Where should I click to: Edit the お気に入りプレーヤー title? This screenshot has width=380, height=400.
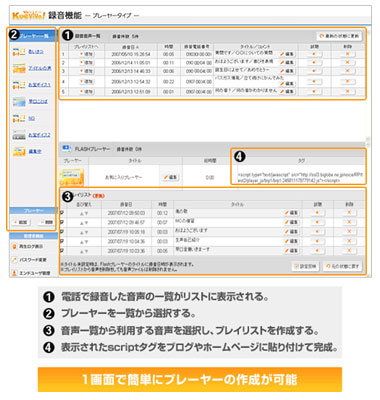click(x=170, y=177)
